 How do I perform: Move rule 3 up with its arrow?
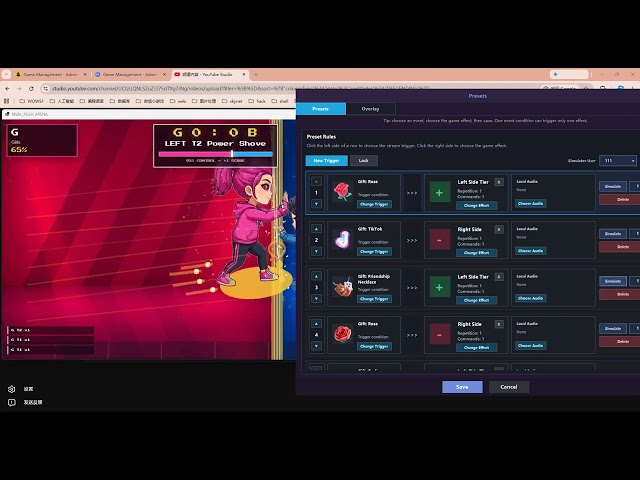316,276
